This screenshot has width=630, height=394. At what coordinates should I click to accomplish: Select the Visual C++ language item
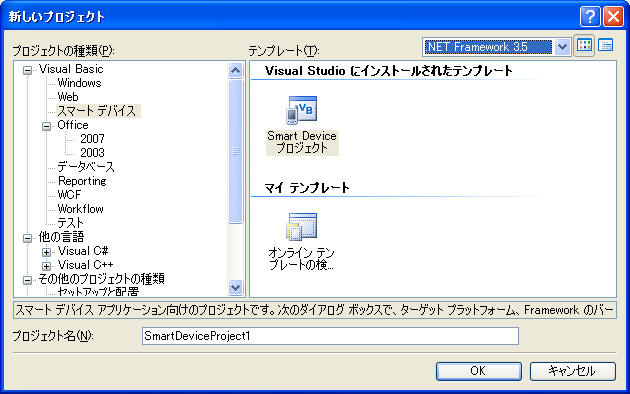pyautogui.click(x=86, y=265)
